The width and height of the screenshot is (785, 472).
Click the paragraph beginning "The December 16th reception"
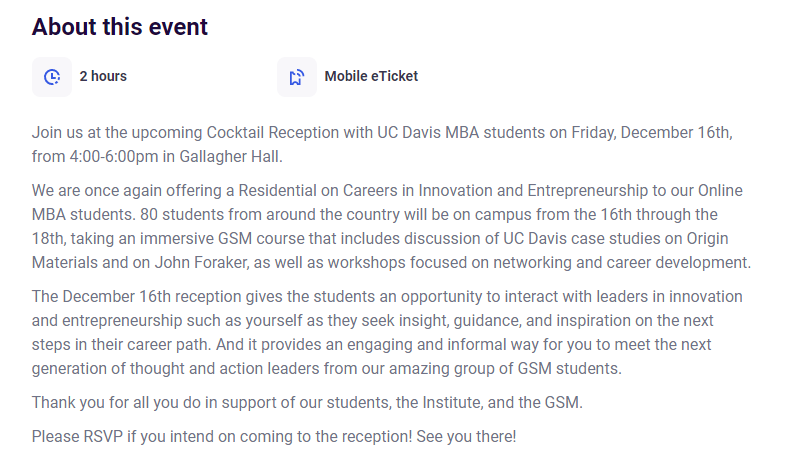coord(387,332)
